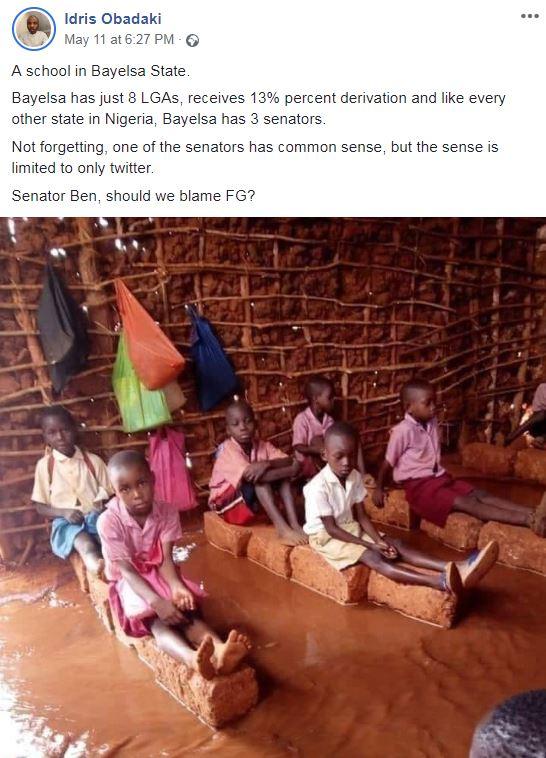The image size is (546, 758).
Task: Click the person's head at the photo's bottom corner
Action: point(509,725)
